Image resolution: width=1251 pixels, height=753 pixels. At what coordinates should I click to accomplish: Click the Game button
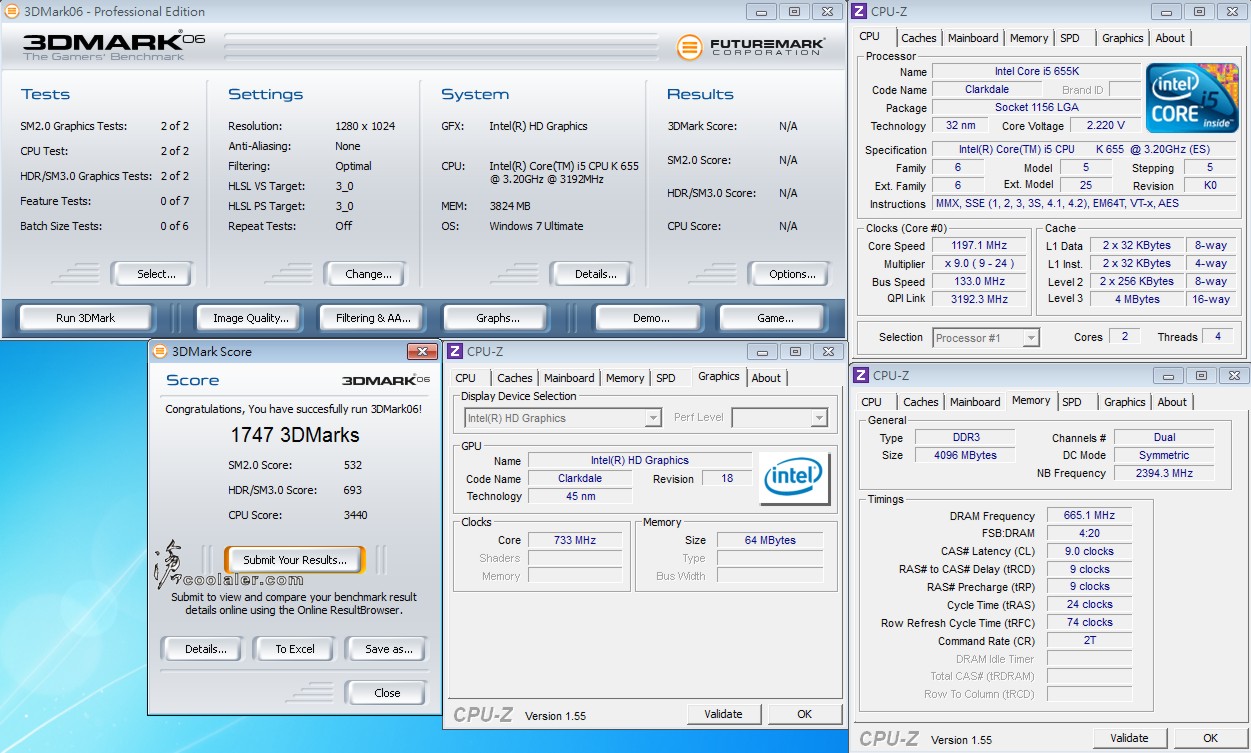[775, 318]
